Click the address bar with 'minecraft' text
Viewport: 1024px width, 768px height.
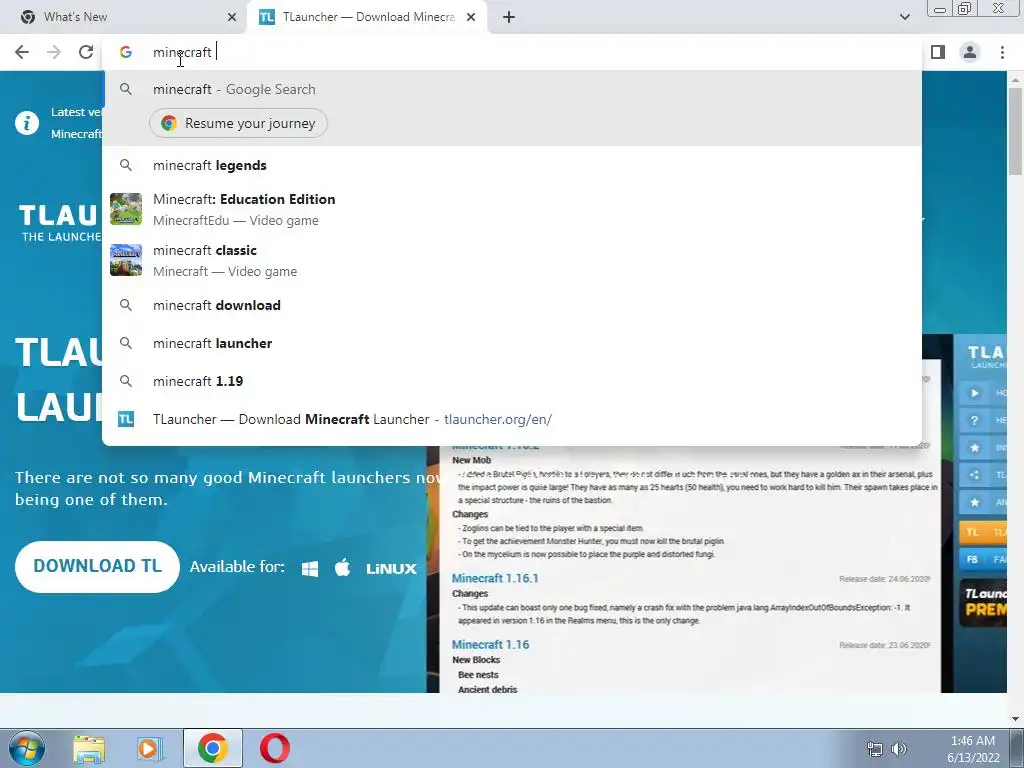point(511,52)
